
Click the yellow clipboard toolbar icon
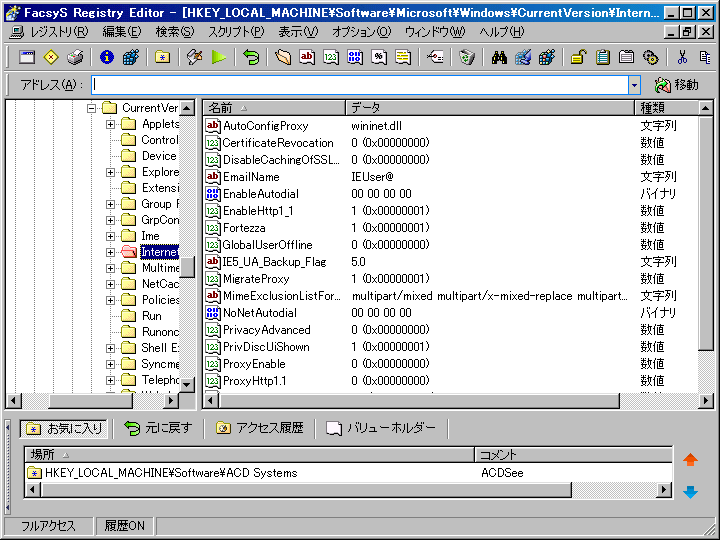[602, 57]
